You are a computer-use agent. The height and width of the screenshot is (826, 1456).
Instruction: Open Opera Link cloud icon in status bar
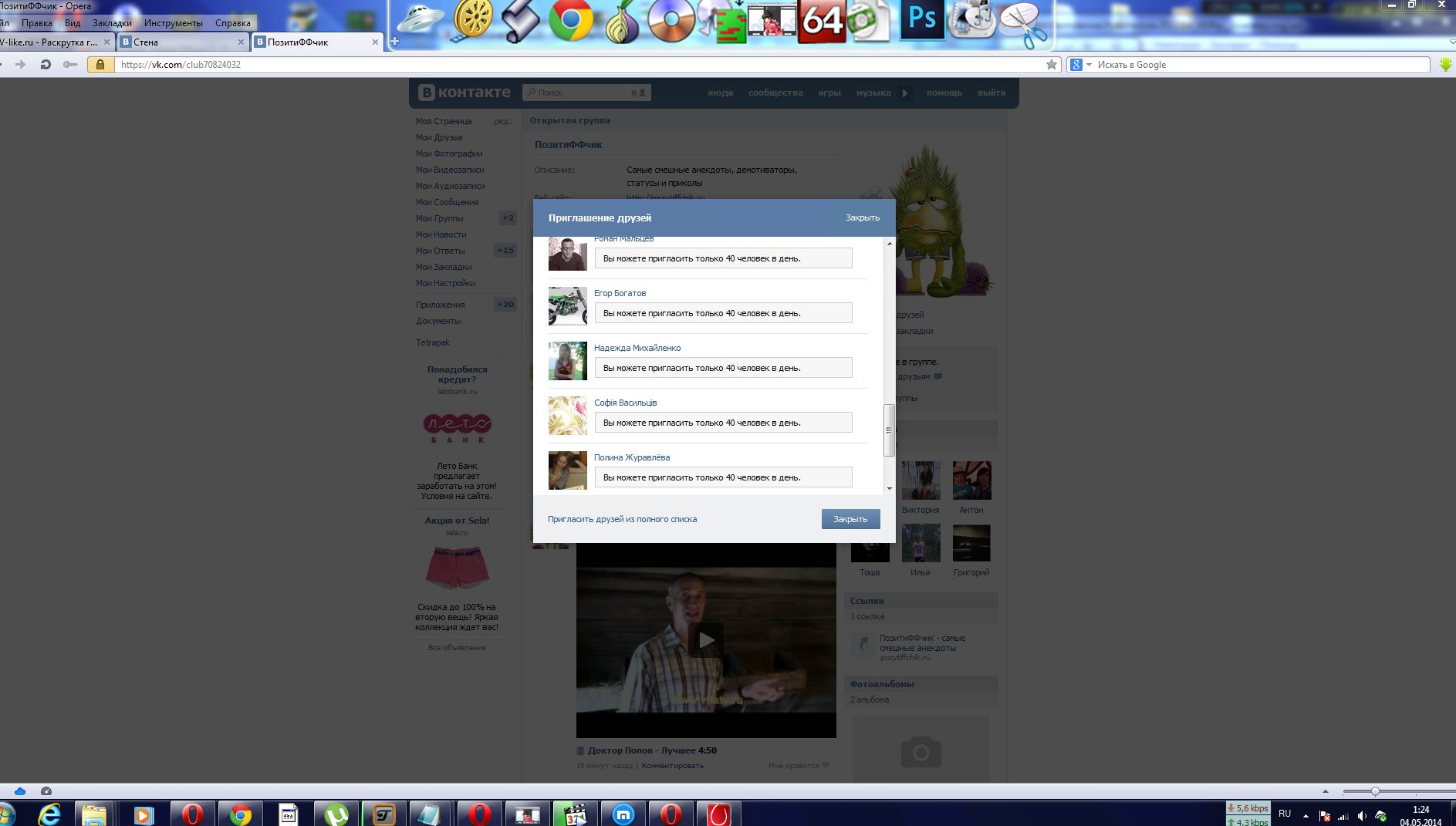click(20, 791)
